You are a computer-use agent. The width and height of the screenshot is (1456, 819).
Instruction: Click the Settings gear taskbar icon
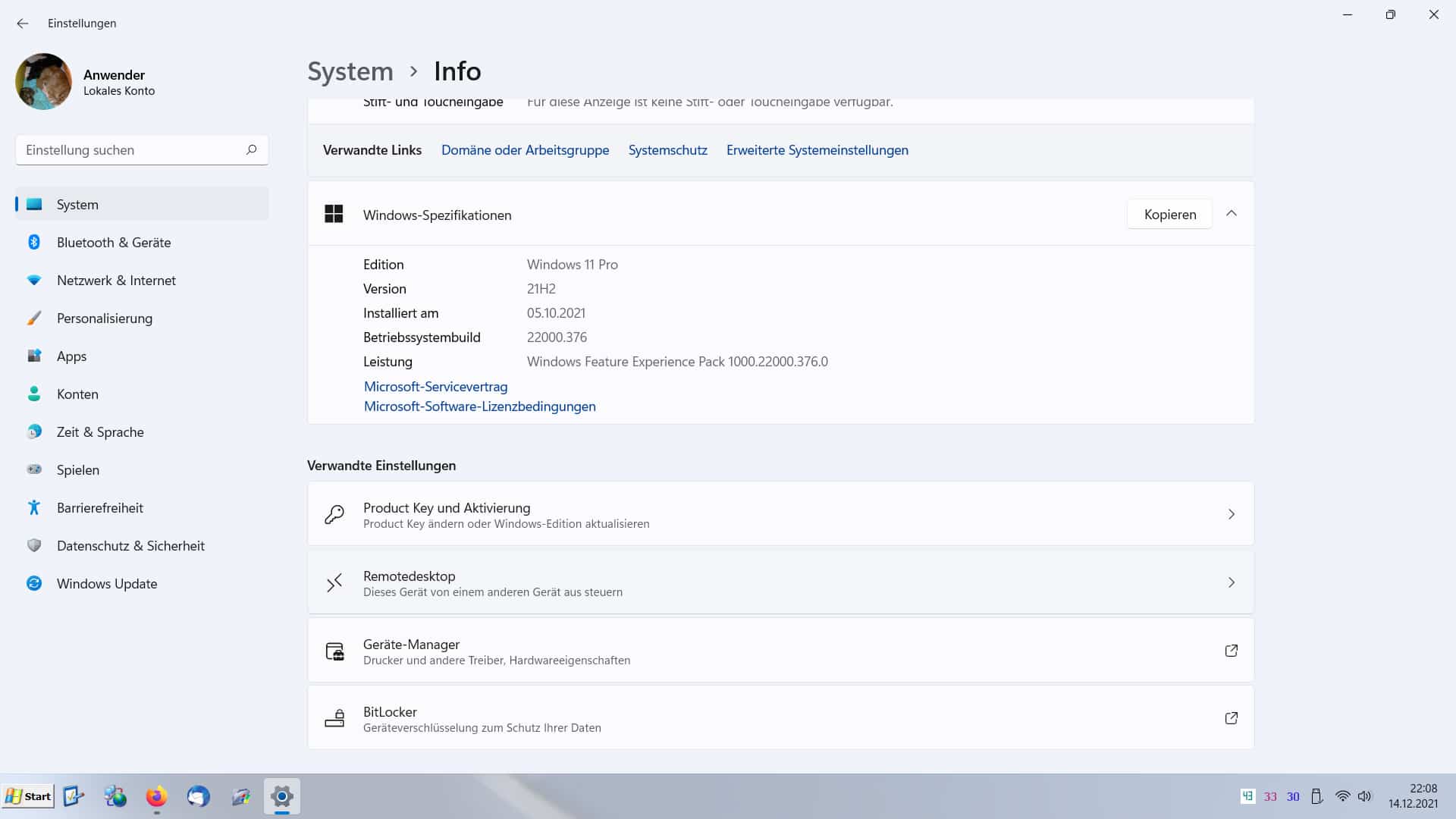pyautogui.click(x=281, y=796)
